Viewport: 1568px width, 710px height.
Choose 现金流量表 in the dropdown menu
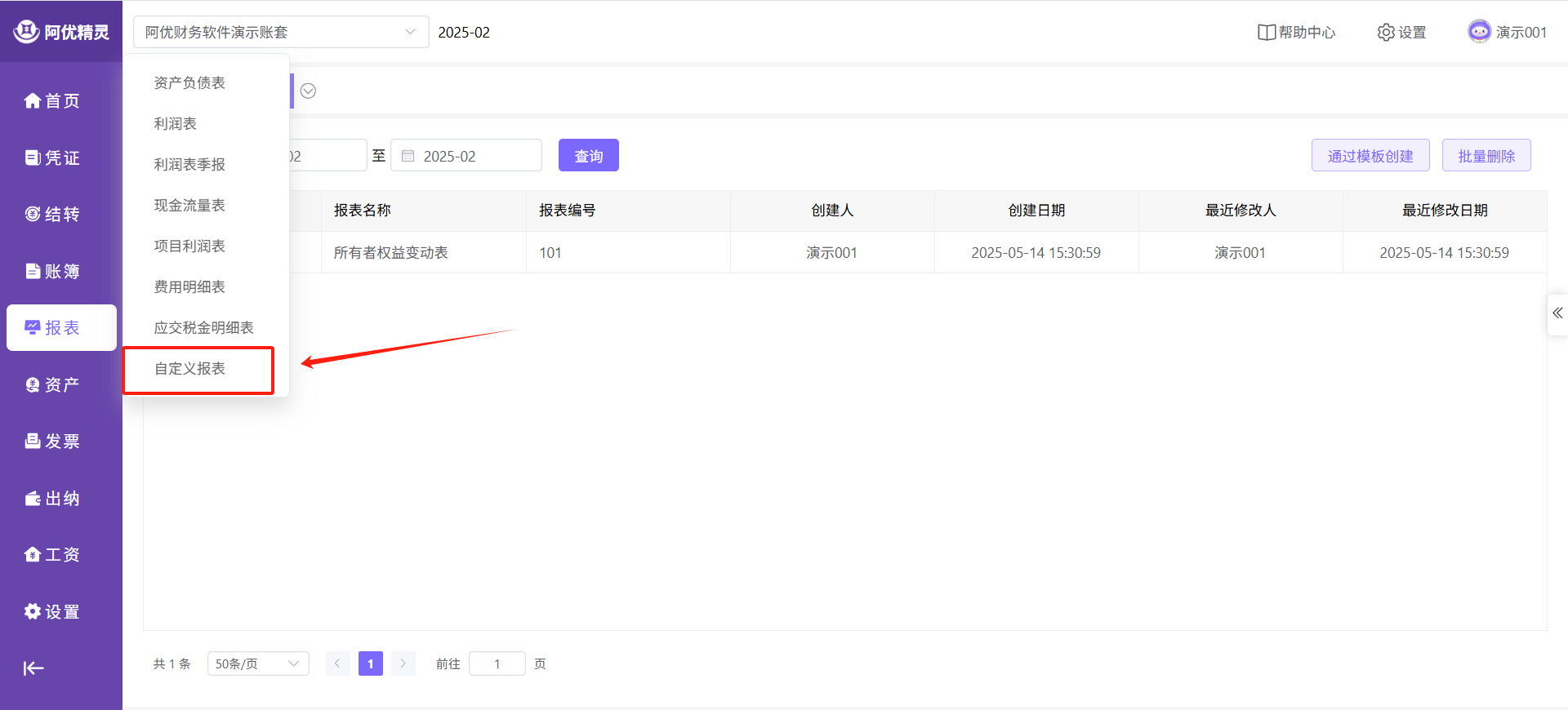(189, 205)
